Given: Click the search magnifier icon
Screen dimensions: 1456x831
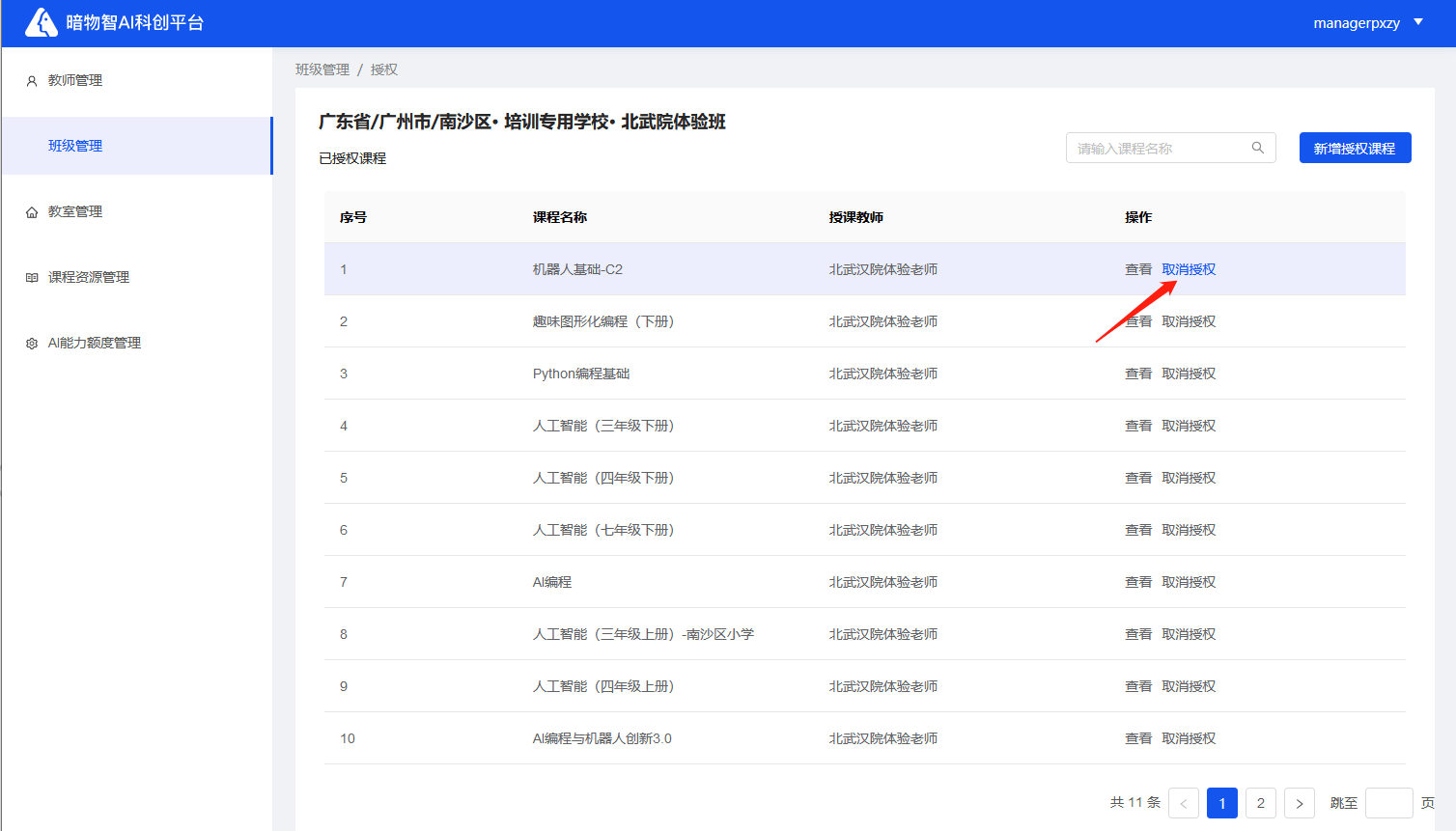Looking at the screenshot, I should tap(1258, 148).
